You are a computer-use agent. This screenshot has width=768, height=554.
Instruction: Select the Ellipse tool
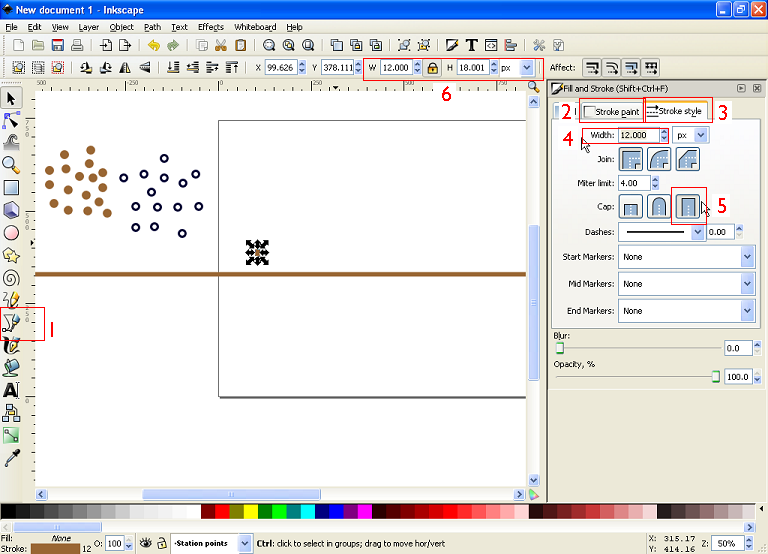(x=11, y=233)
